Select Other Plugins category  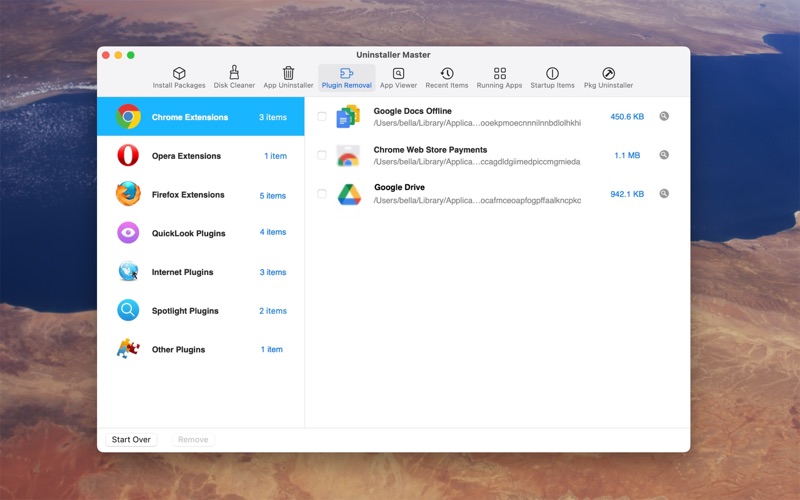[x=201, y=349]
